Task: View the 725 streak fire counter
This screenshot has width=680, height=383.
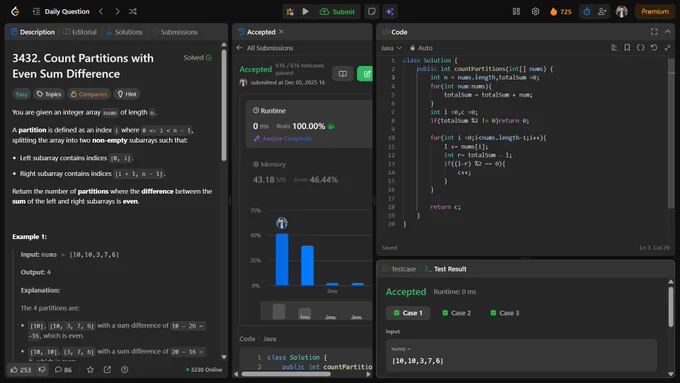Action: click(x=561, y=12)
